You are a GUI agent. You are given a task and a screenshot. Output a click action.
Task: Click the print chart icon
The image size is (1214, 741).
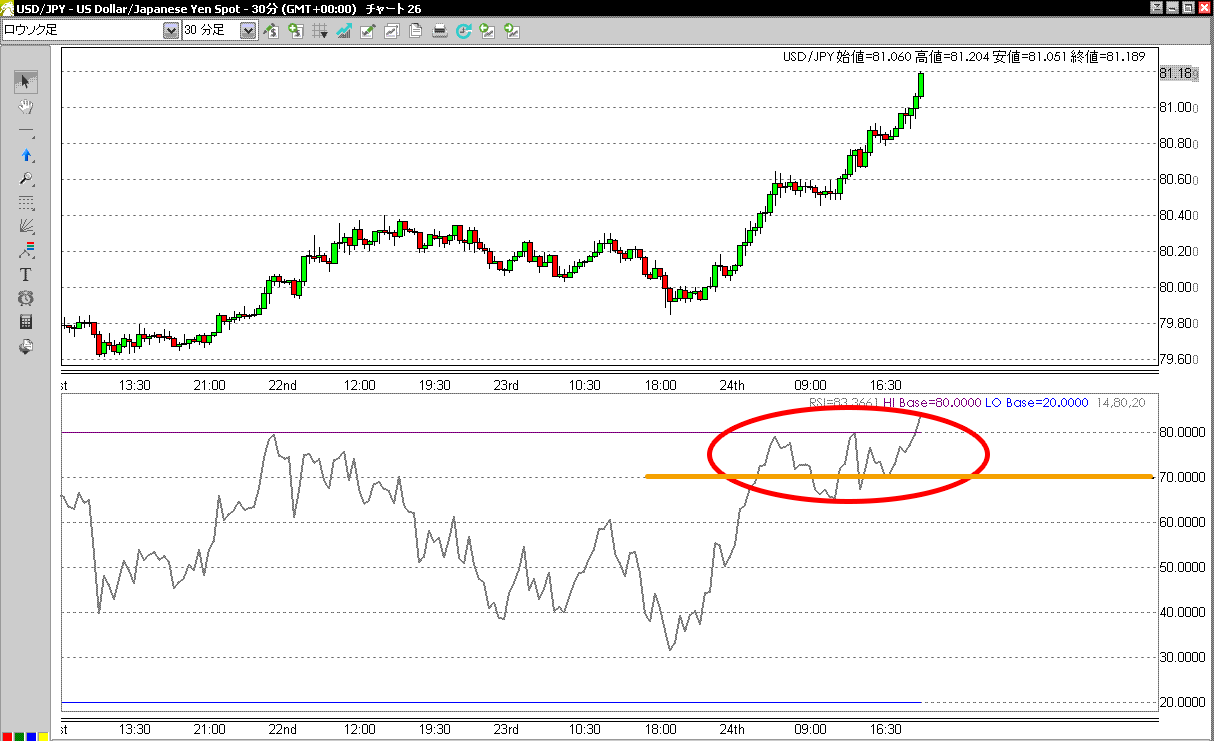pos(439,31)
